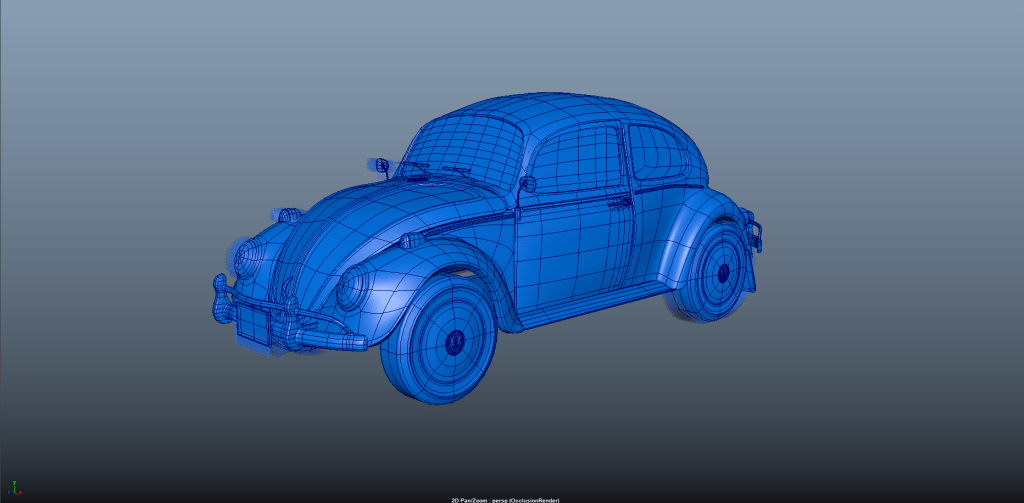The height and width of the screenshot is (503, 1024).
Task: Select the turn signal on the front fender
Action: coord(409,240)
